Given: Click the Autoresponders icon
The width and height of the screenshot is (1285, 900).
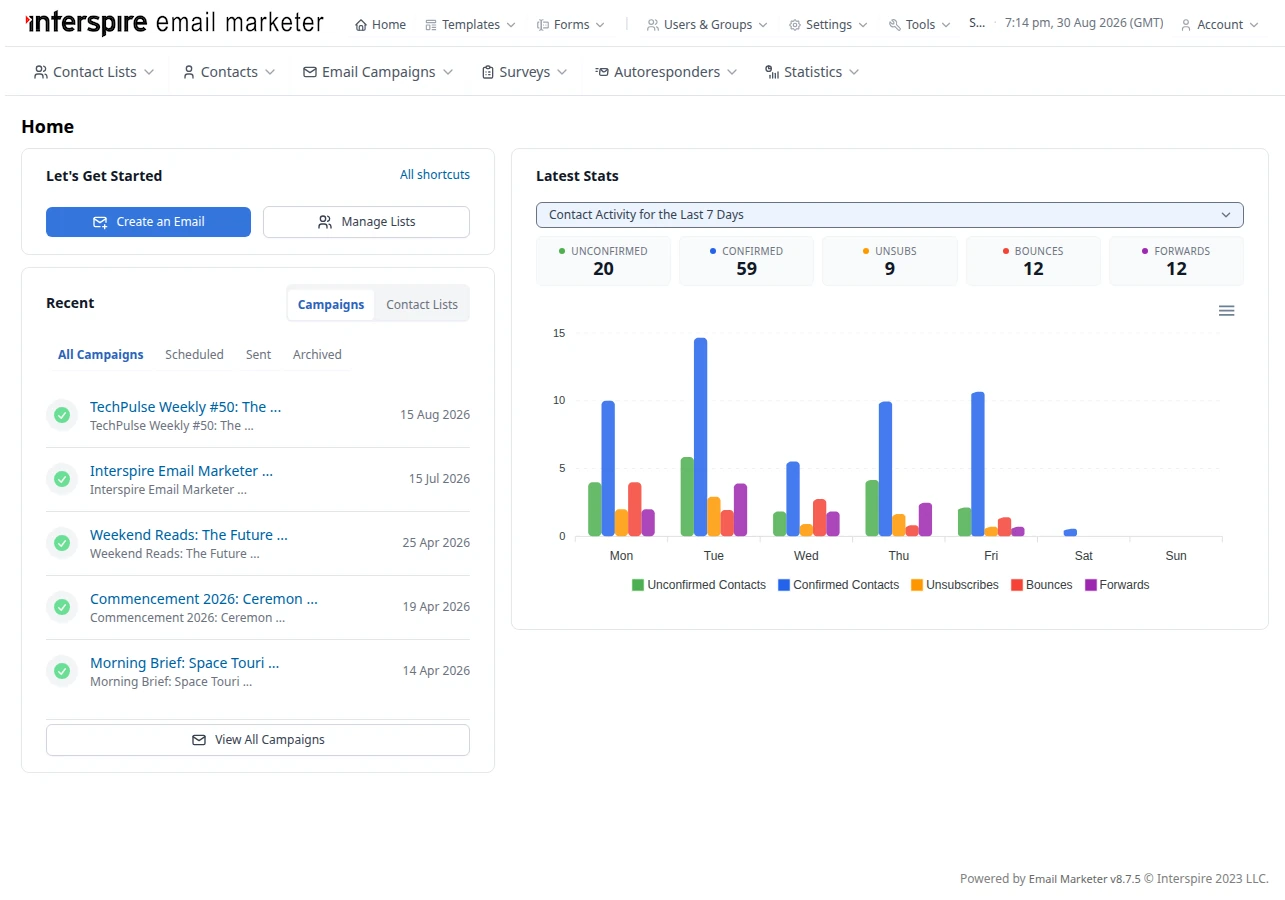Looking at the screenshot, I should pos(602,72).
